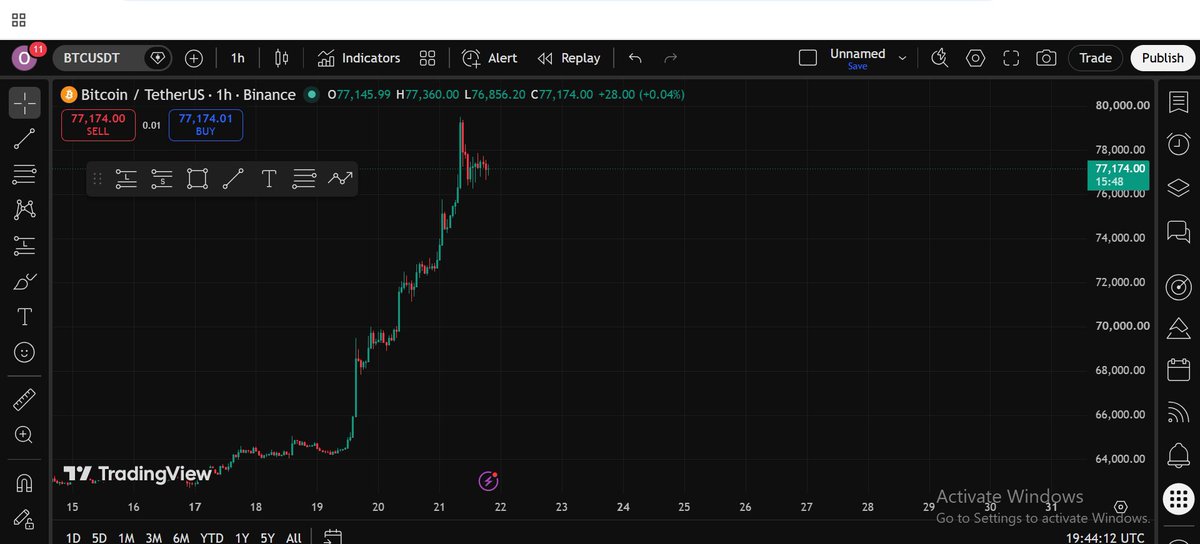Click the Publish button
This screenshot has width=1200, height=544.
(1163, 58)
